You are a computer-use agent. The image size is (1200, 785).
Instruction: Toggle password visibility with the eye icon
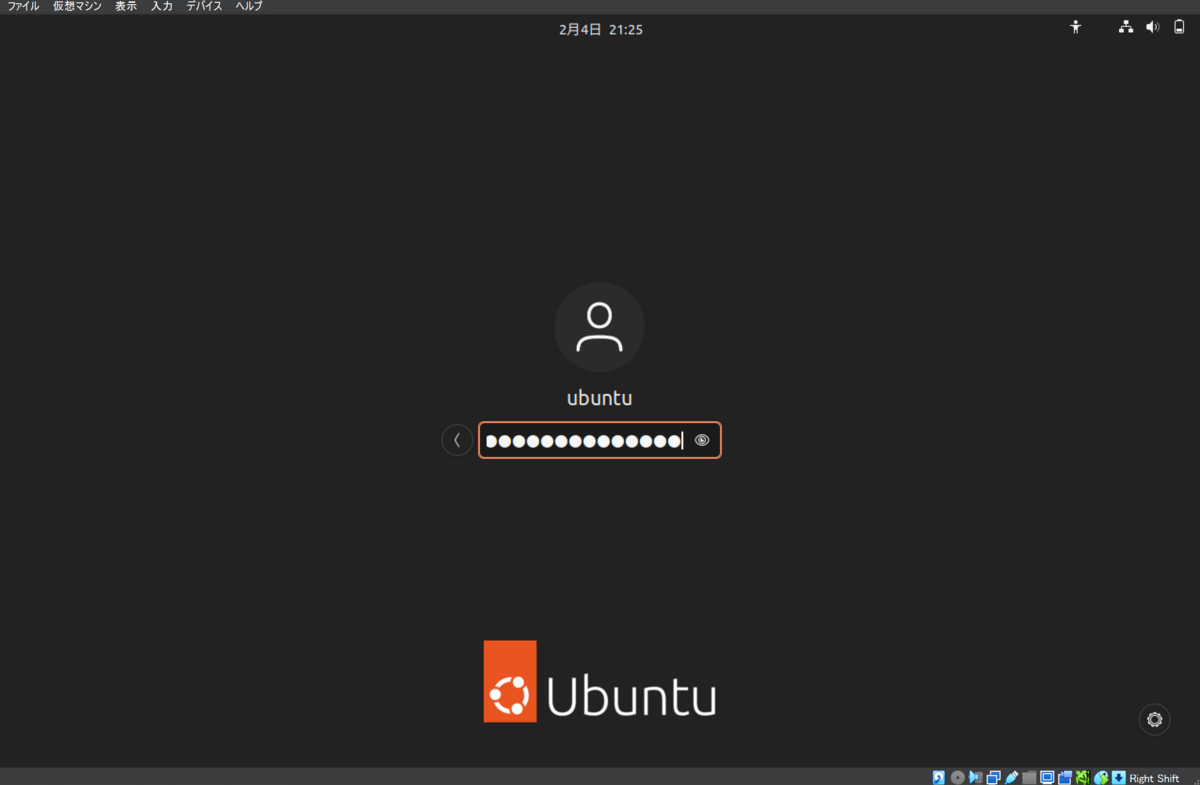tap(702, 440)
